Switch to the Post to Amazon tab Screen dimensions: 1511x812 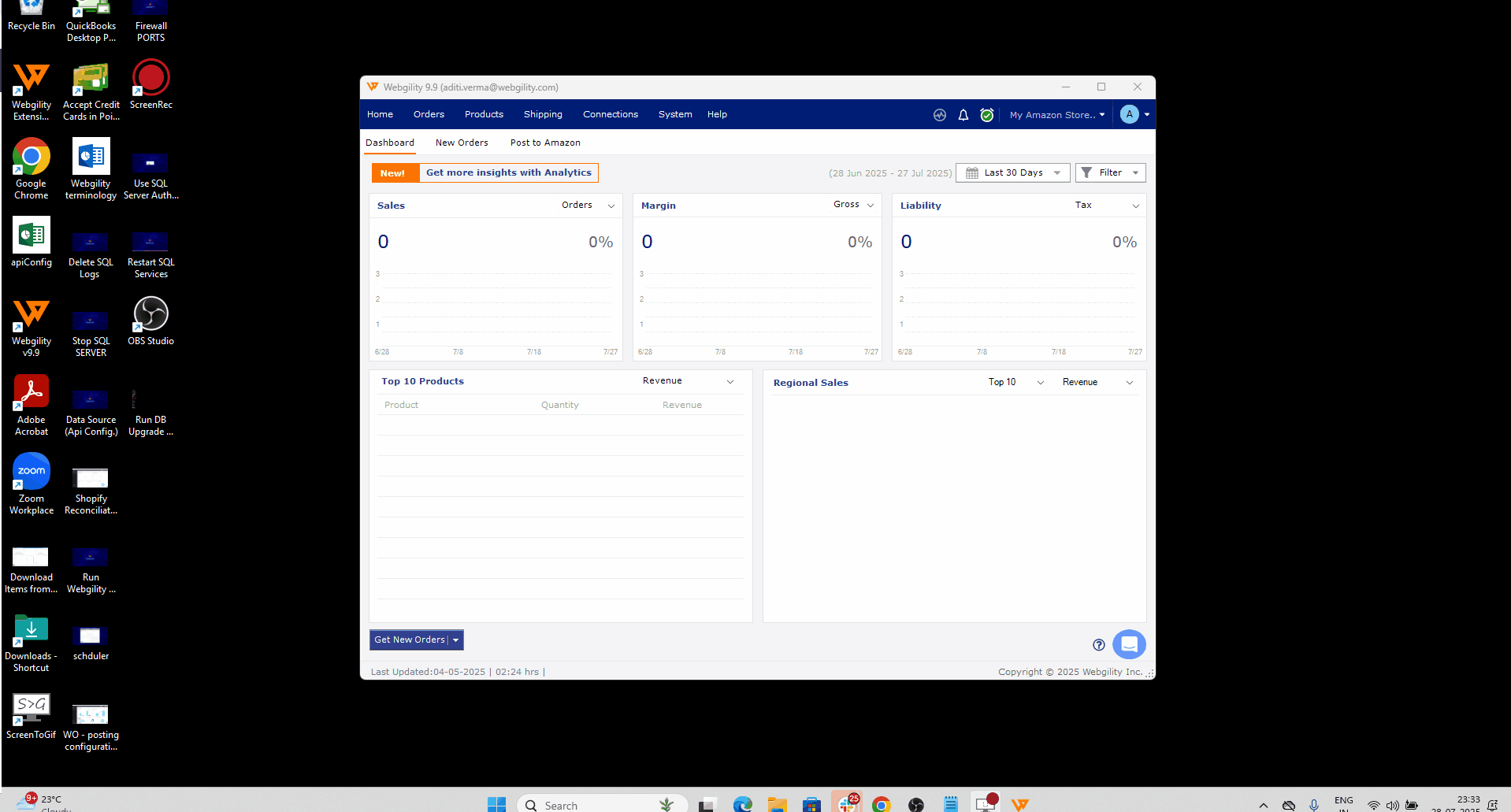pyautogui.click(x=545, y=143)
